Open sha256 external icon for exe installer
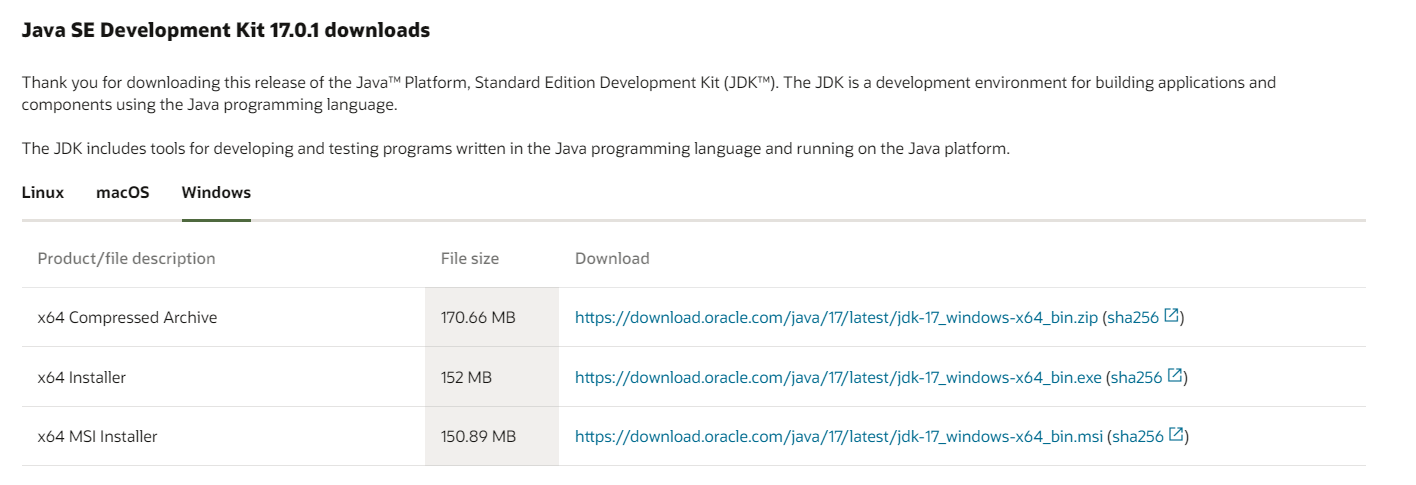 click(x=1176, y=377)
